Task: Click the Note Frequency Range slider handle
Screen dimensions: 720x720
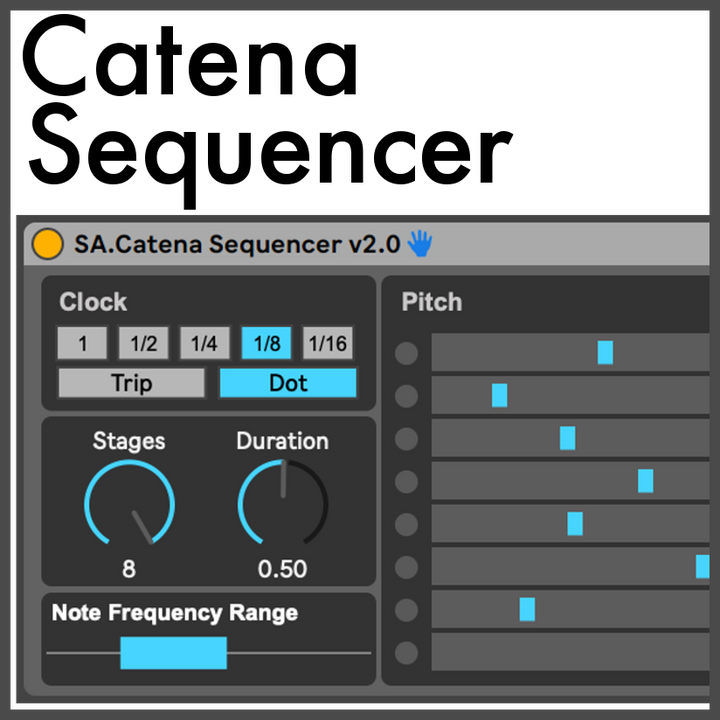Action: pos(173,653)
